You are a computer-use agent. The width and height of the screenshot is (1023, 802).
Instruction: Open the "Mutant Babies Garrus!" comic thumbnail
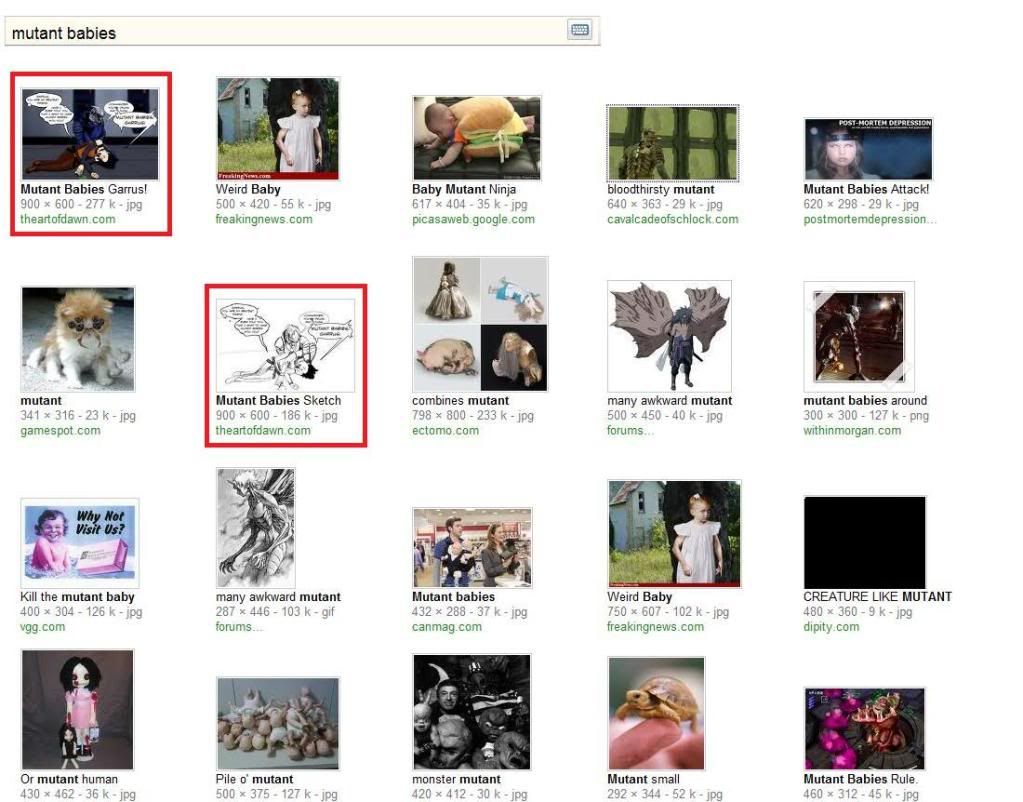tap(90, 133)
